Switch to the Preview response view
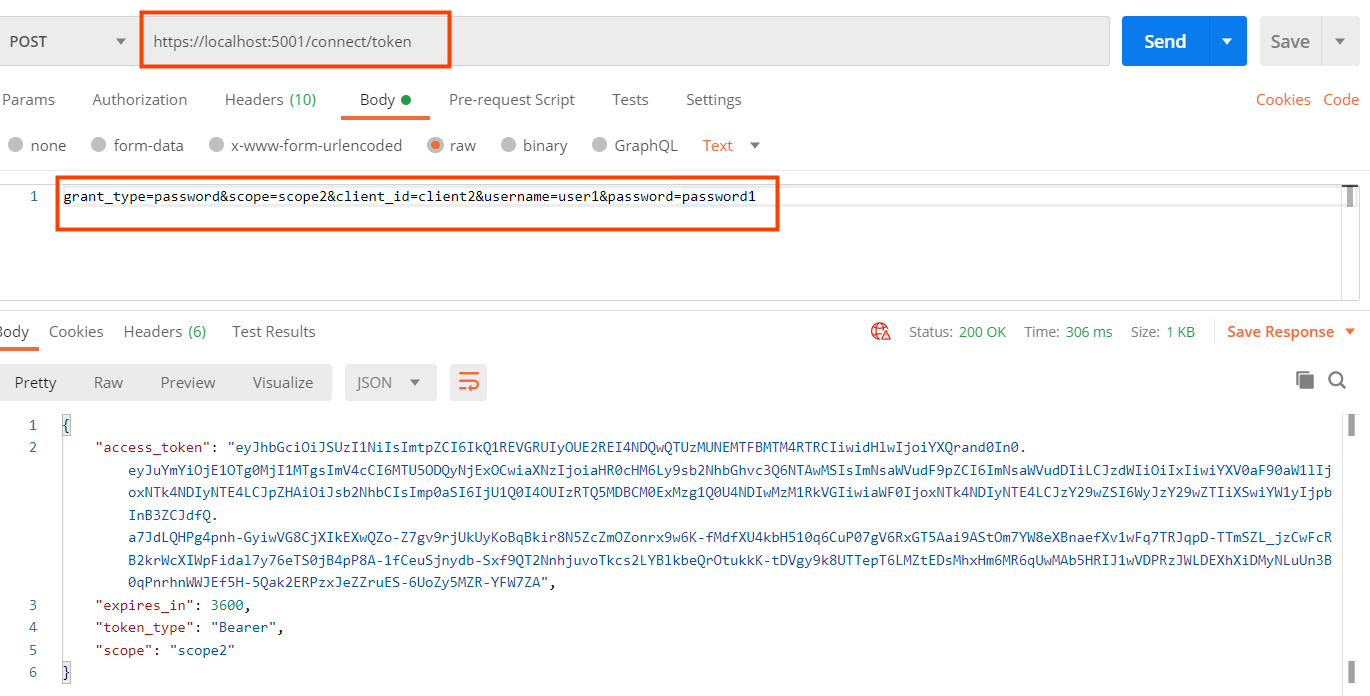 pyautogui.click(x=188, y=381)
